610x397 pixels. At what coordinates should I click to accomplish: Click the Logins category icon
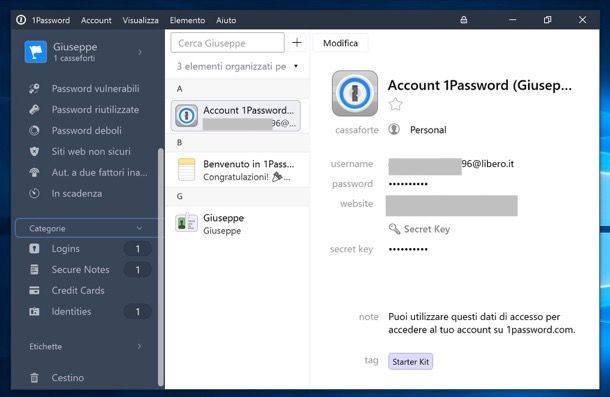[34, 248]
